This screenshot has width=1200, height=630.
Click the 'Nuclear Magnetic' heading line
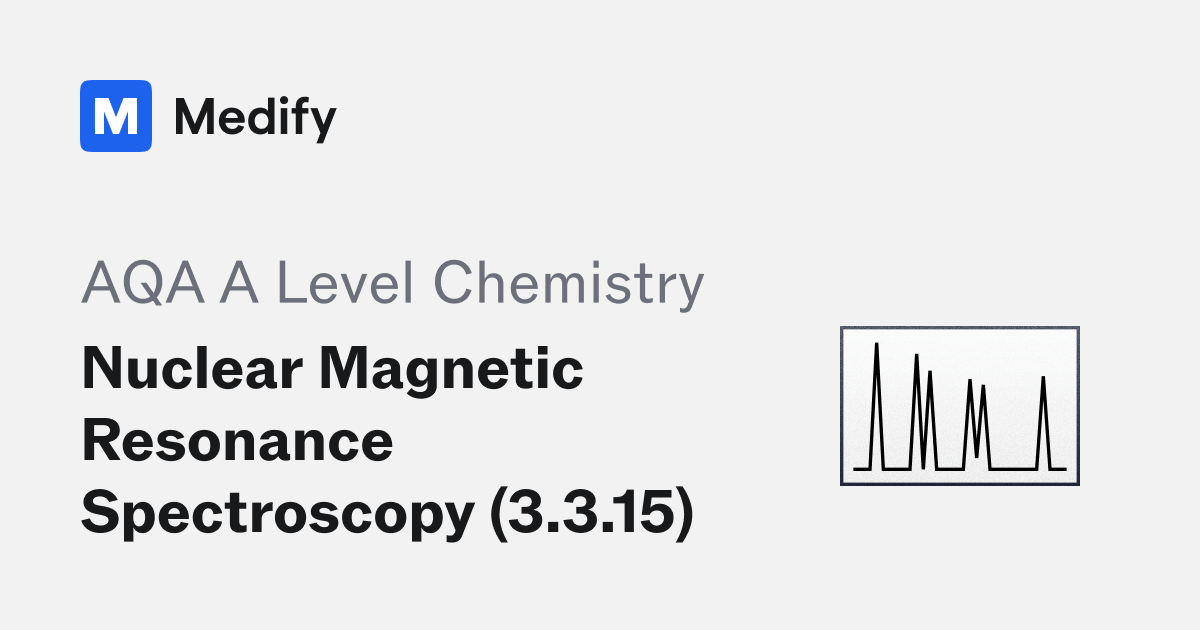332,370
